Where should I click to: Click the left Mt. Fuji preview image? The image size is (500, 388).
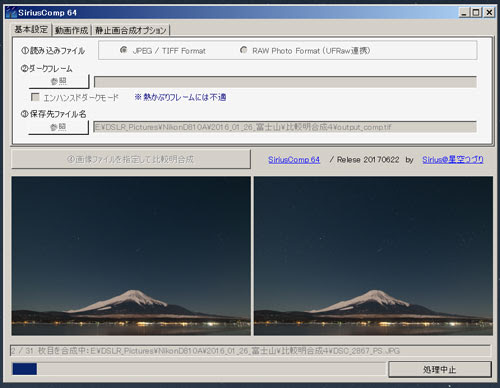pyautogui.click(x=131, y=256)
